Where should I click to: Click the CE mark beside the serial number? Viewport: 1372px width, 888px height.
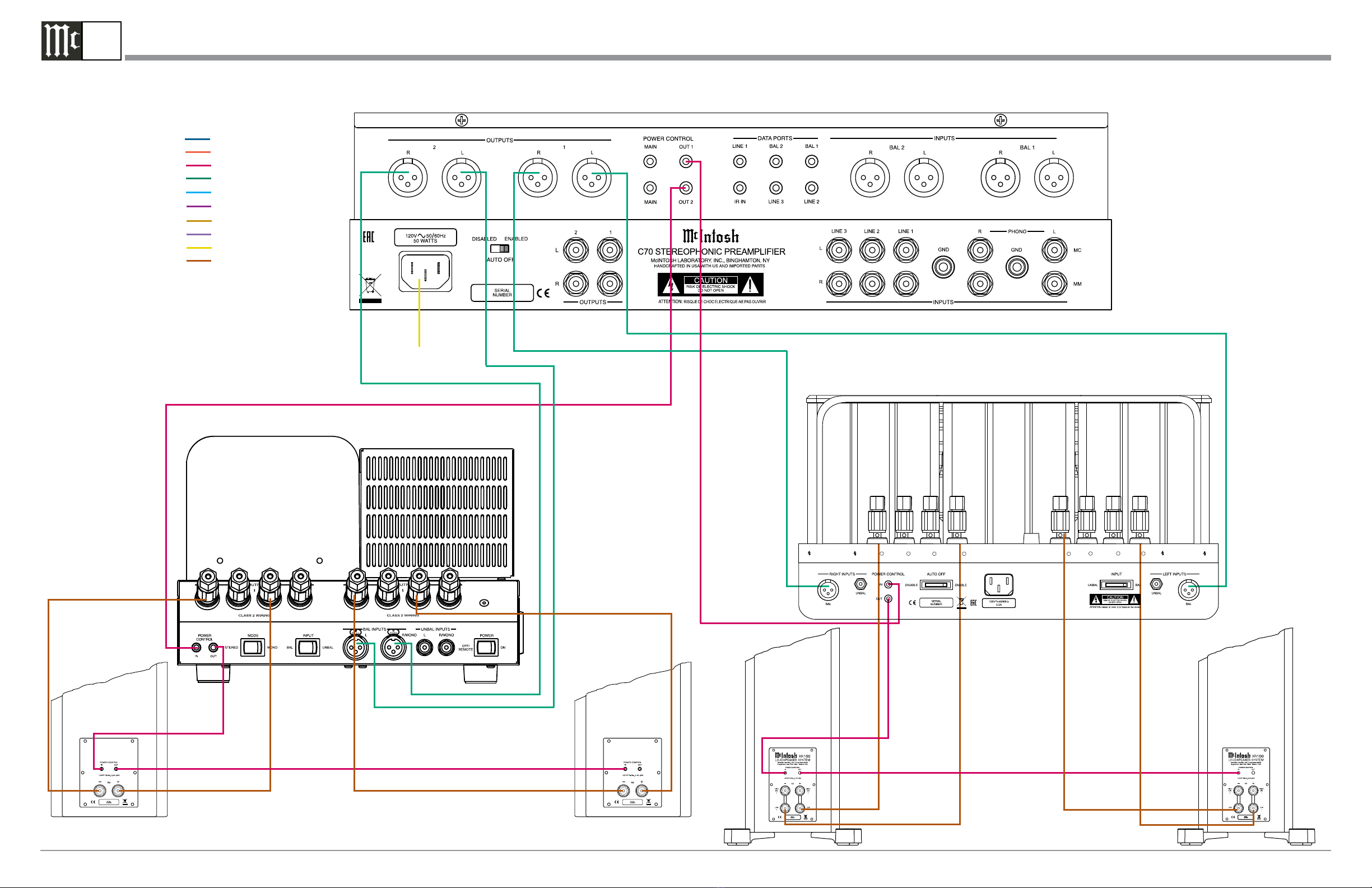(543, 293)
